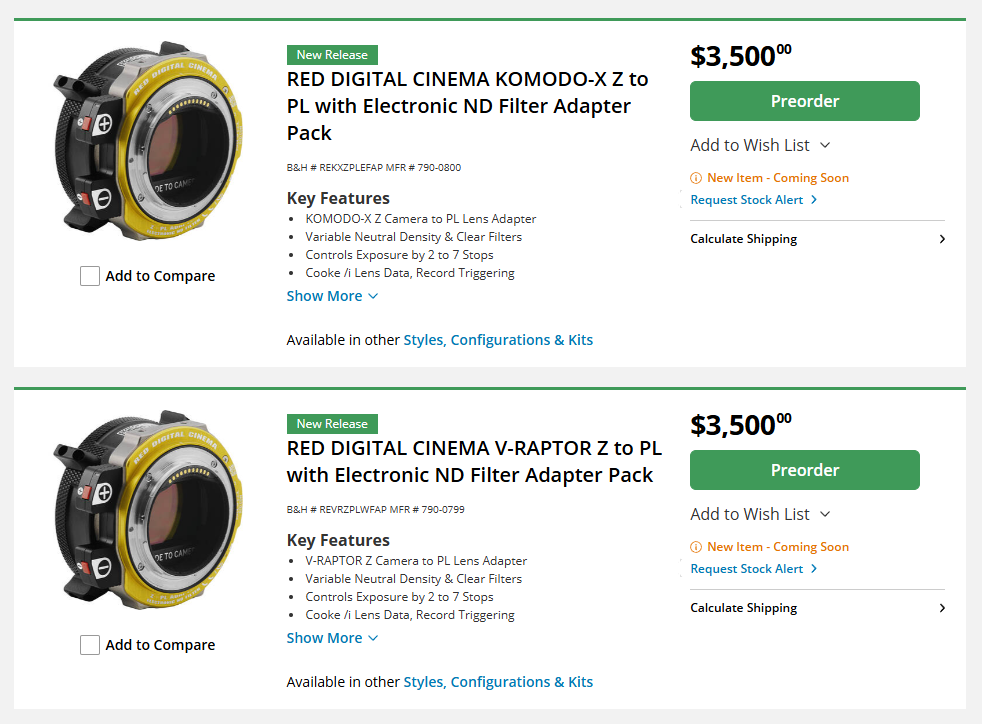Viewport: 982px width, 724px height.
Task: Open the V-RAPTOR Z to PL product title
Action: 473,461
